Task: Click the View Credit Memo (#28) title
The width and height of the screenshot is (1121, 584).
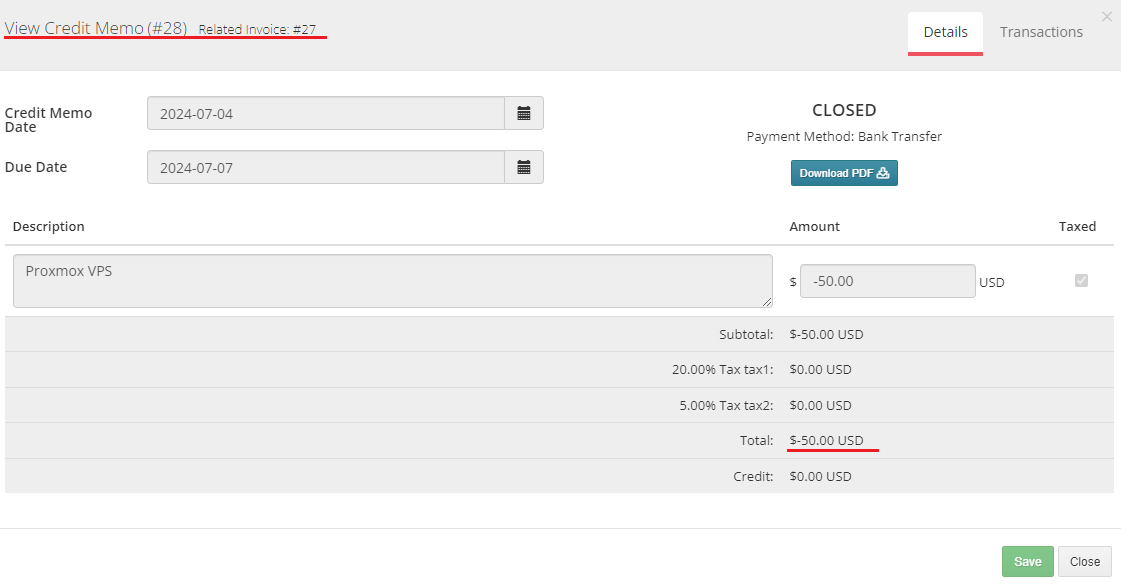Action: pos(96,28)
